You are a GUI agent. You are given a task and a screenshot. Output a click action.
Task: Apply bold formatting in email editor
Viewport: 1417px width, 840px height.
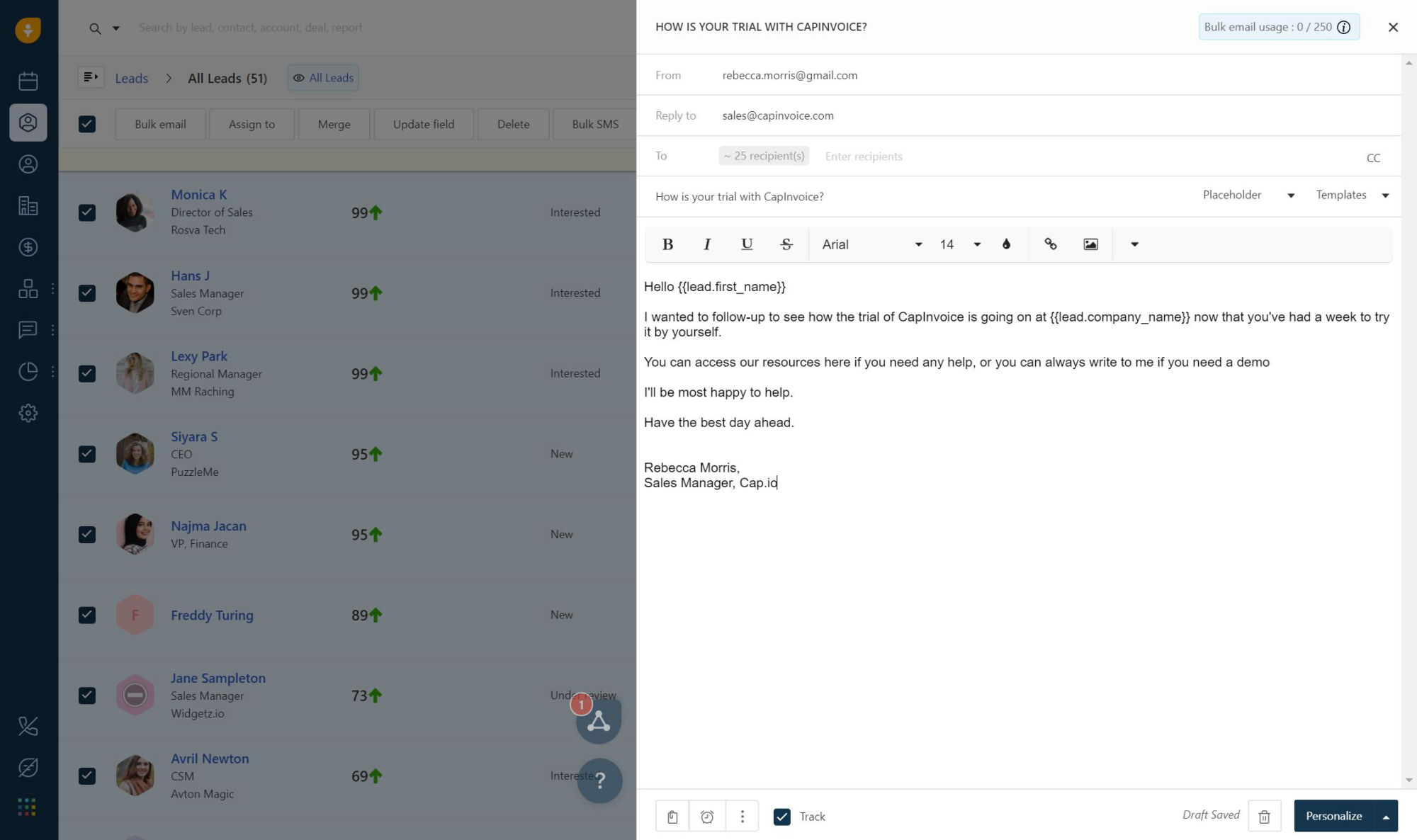click(667, 244)
